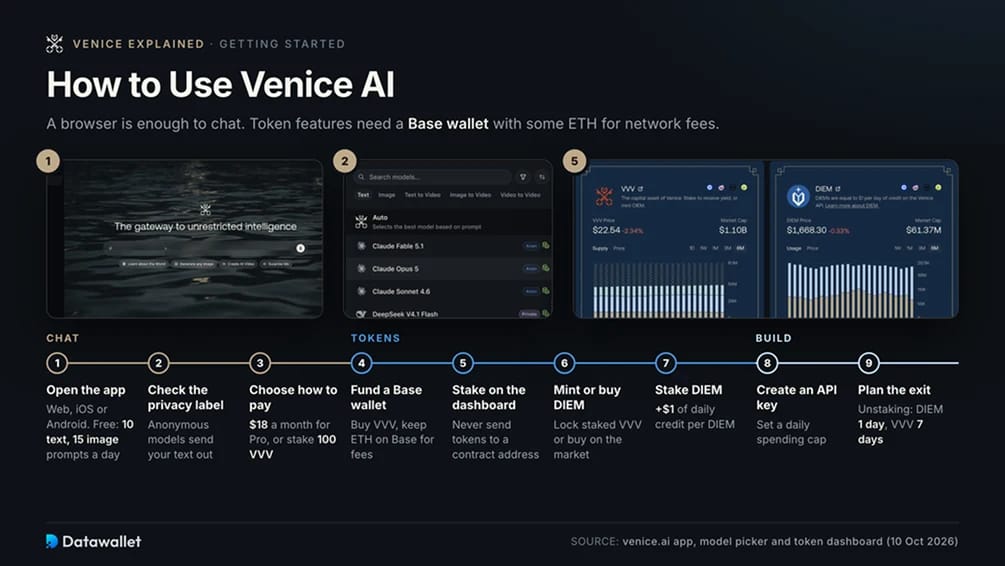This screenshot has width=1005, height=566.
Task: Click the green icon on Claude Sonnet 4.6 row
Action: click(x=545, y=290)
